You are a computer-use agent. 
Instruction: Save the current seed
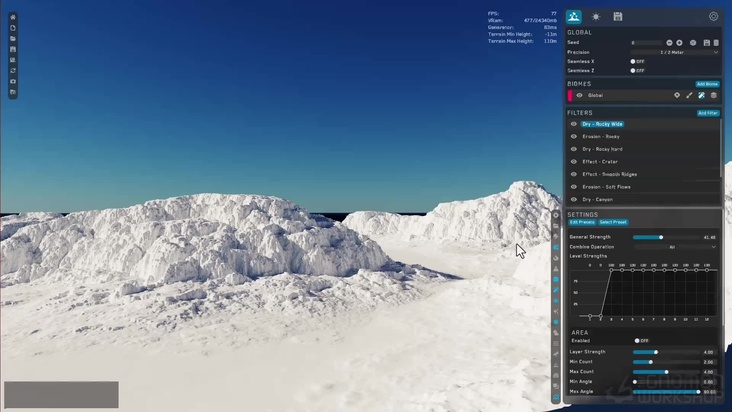tap(707, 43)
